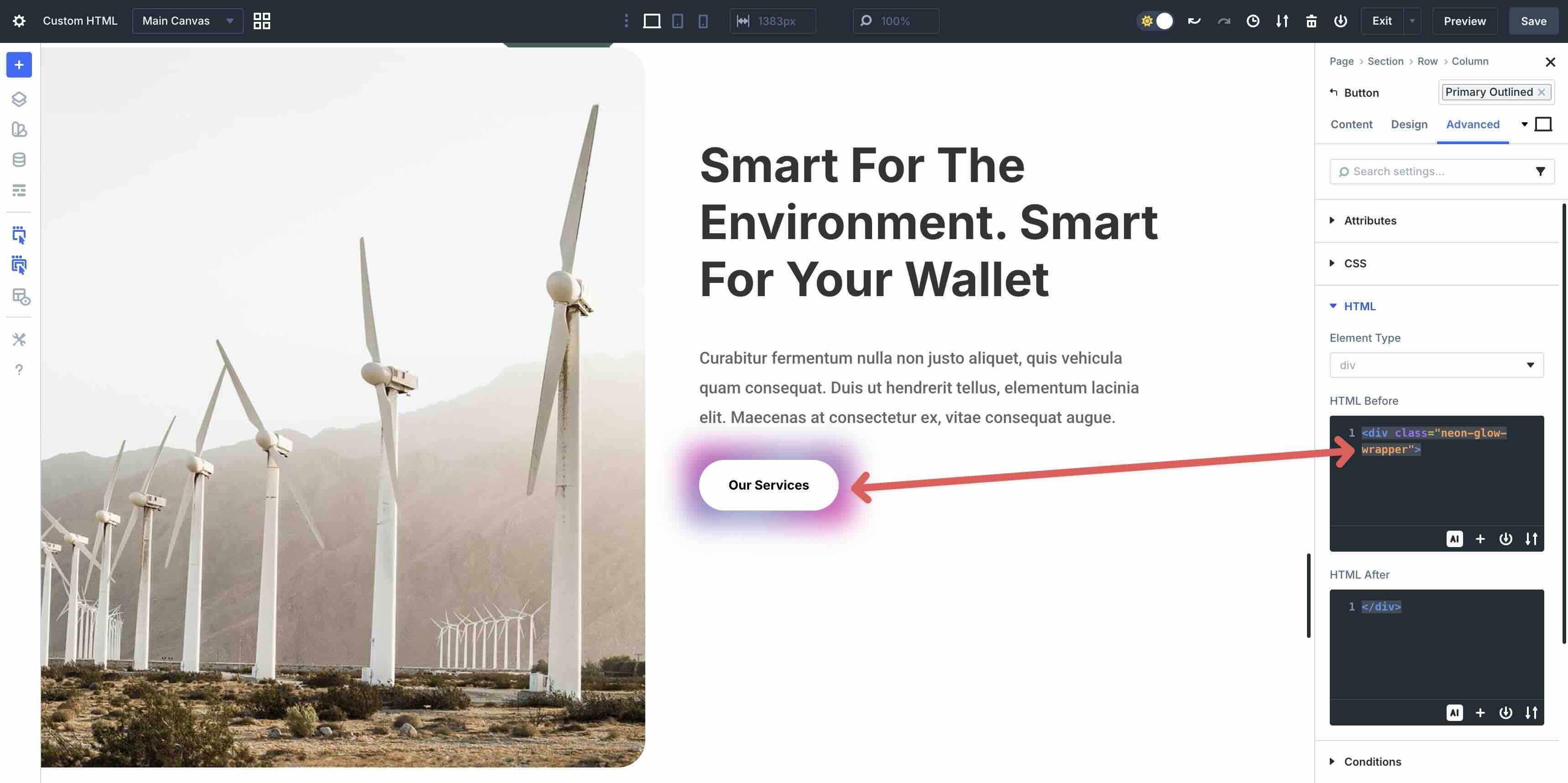Open the Main Canvas dropdown
Image resolution: width=1568 pixels, height=783 pixels.
click(x=188, y=21)
